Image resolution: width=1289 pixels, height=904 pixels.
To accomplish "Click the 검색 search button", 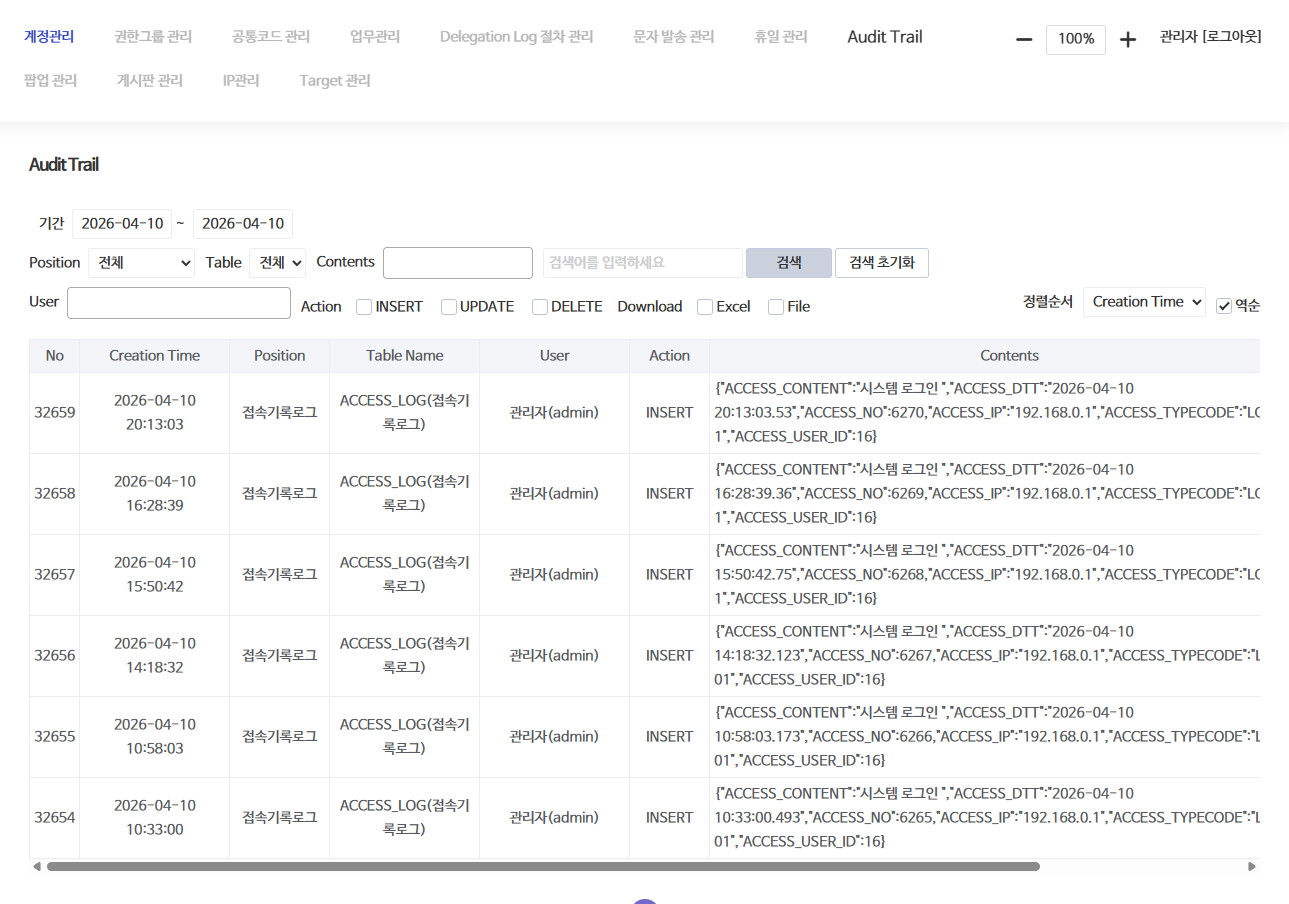I will [x=788, y=262].
